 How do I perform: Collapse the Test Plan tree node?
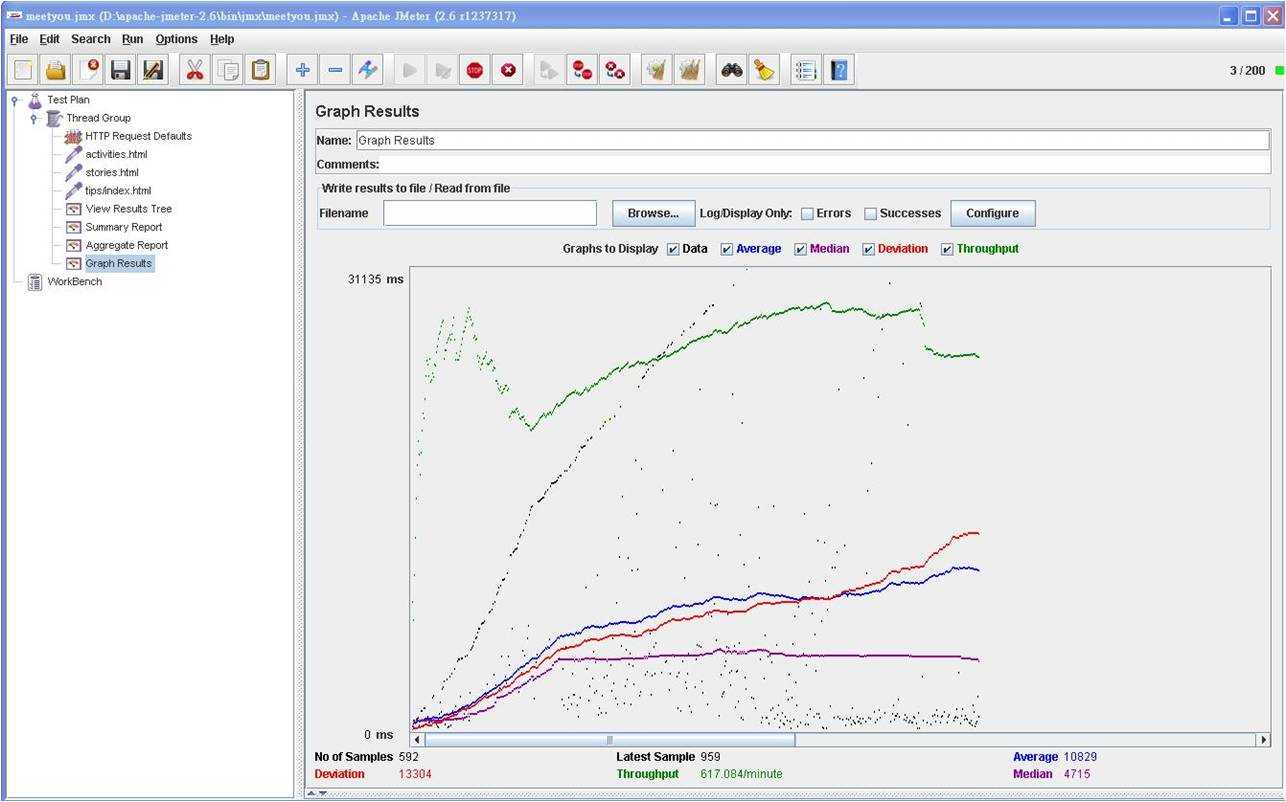click(x=16, y=100)
